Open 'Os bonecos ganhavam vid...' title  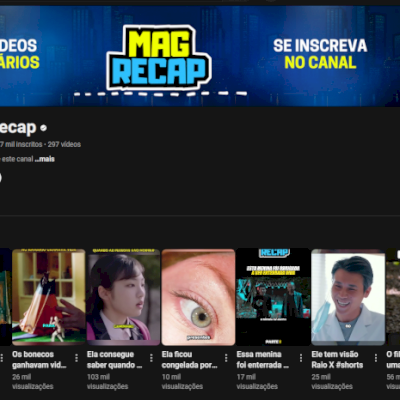39,360
